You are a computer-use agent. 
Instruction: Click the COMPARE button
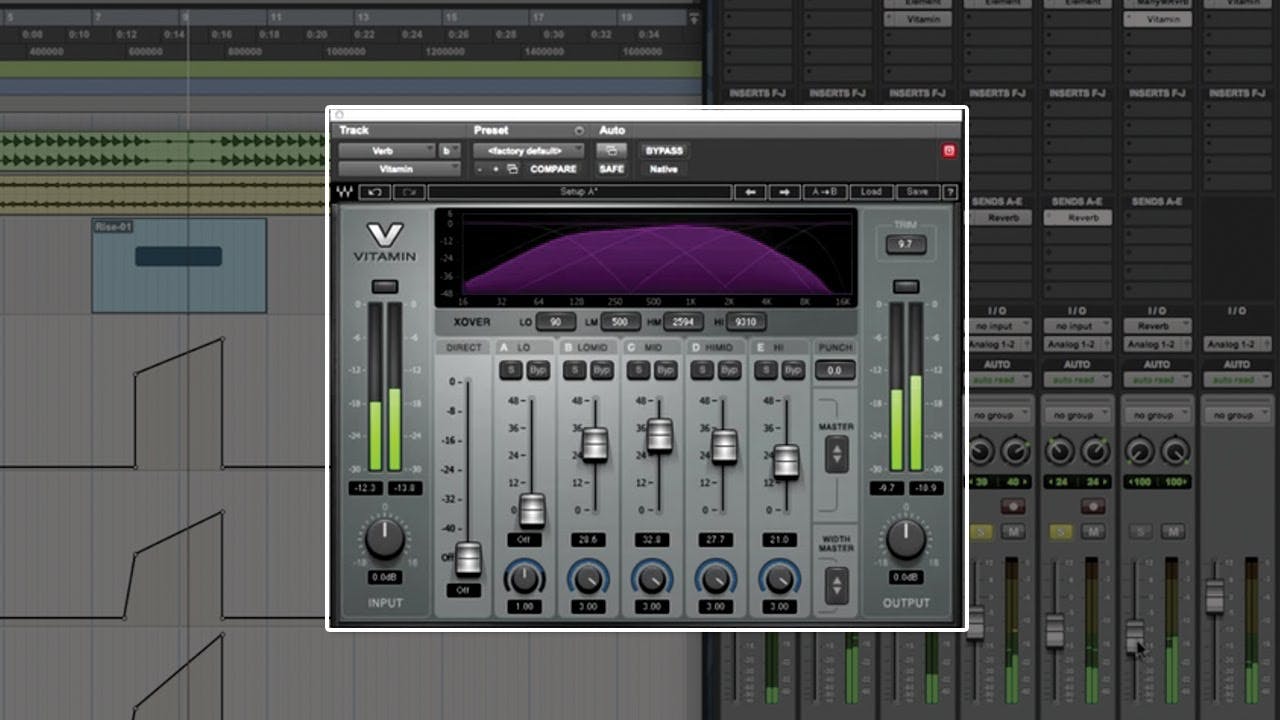coord(553,169)
